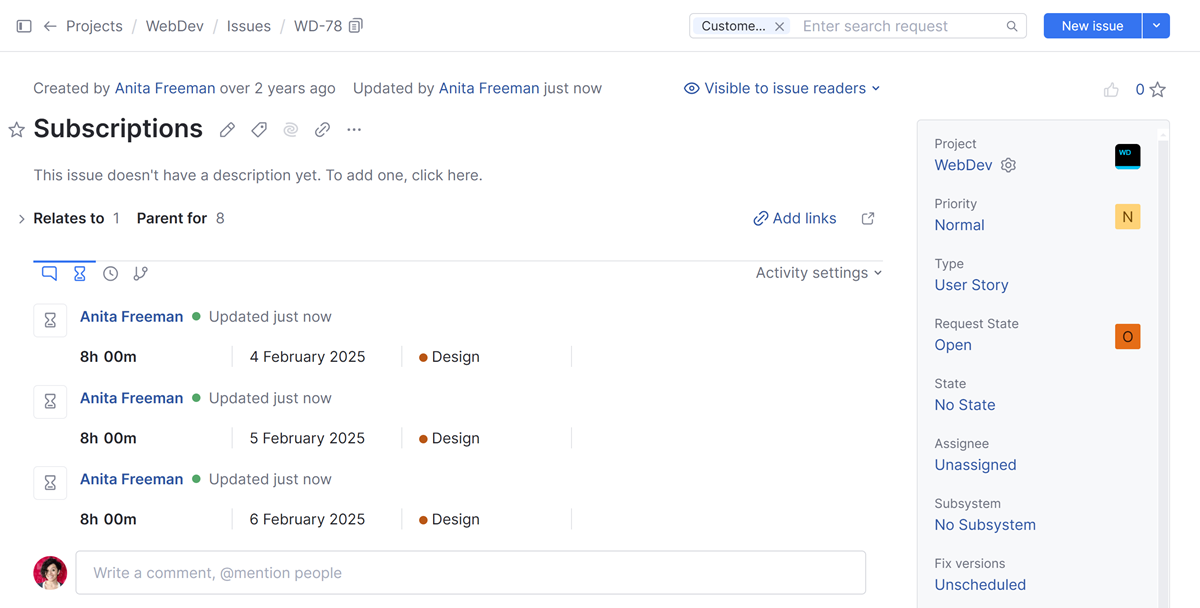
Task: Open the Activity settings dropdown
Action: tap(818, 272)
